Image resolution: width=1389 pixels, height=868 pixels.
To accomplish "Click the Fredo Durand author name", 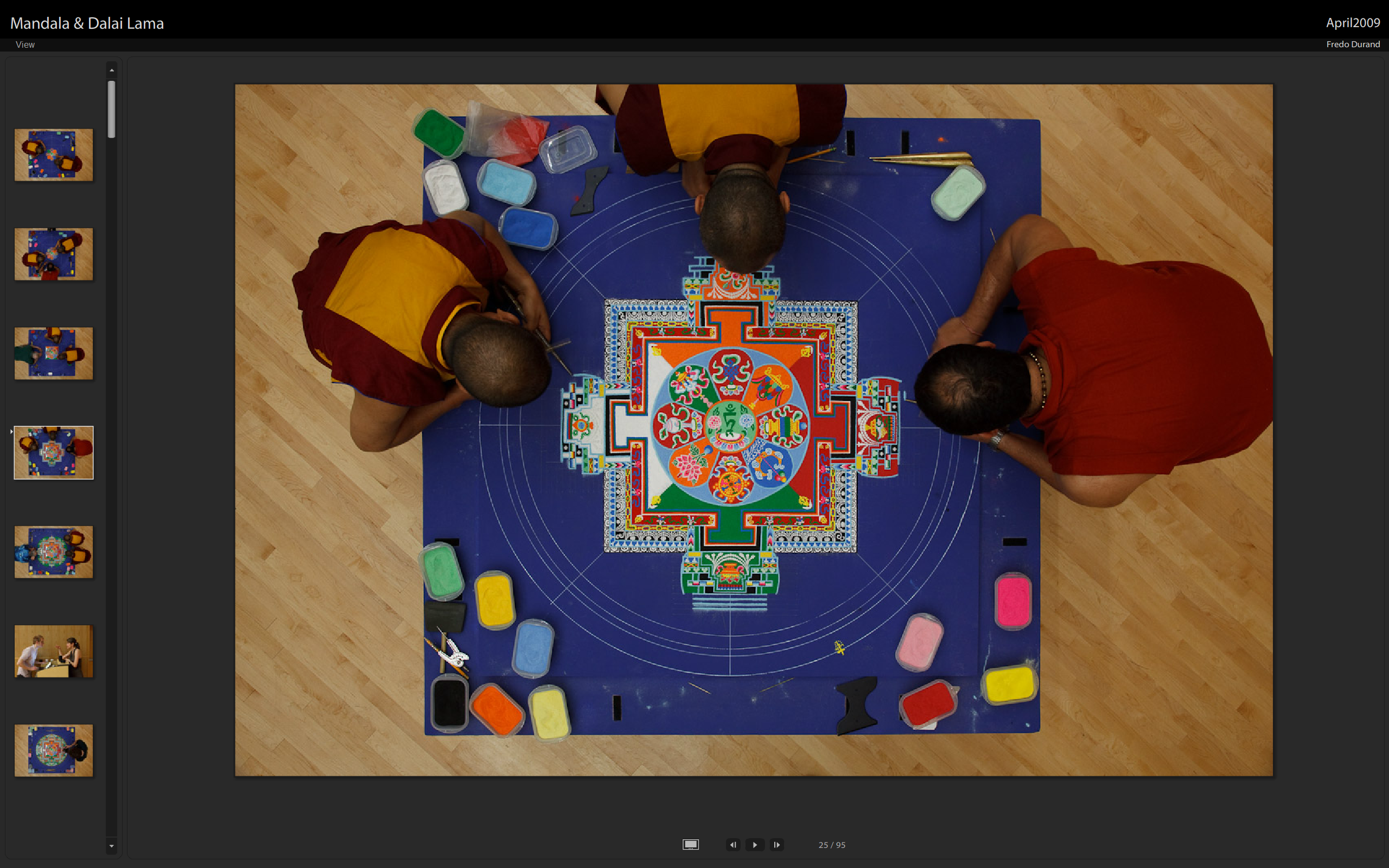I will [x=1353, y=44].
